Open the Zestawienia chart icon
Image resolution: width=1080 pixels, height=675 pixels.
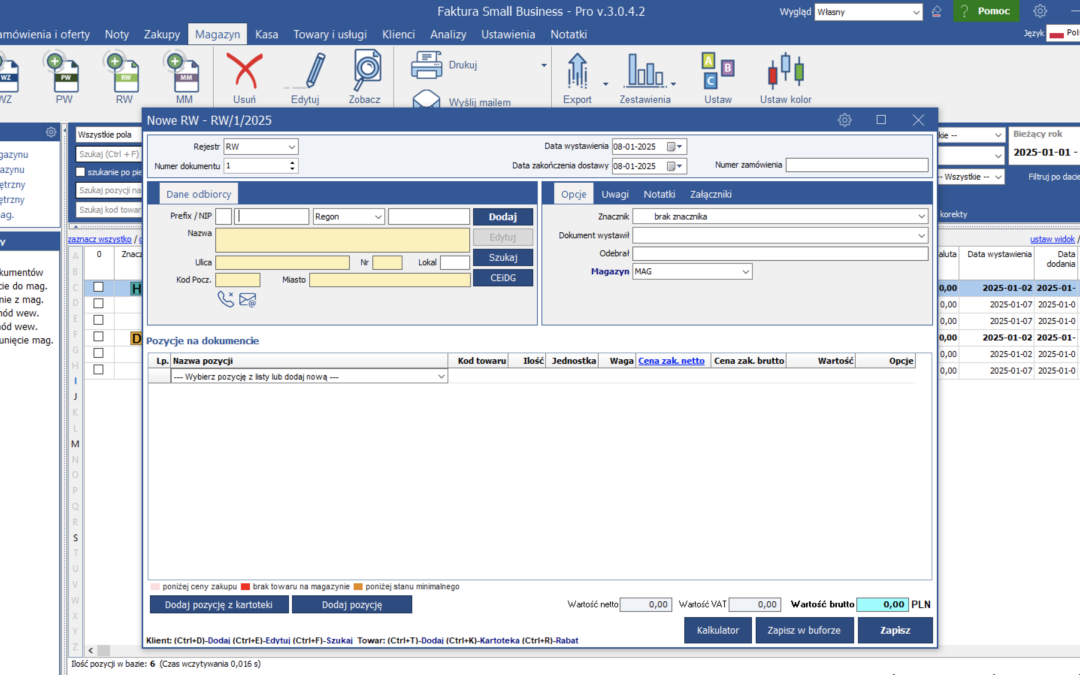645,72
